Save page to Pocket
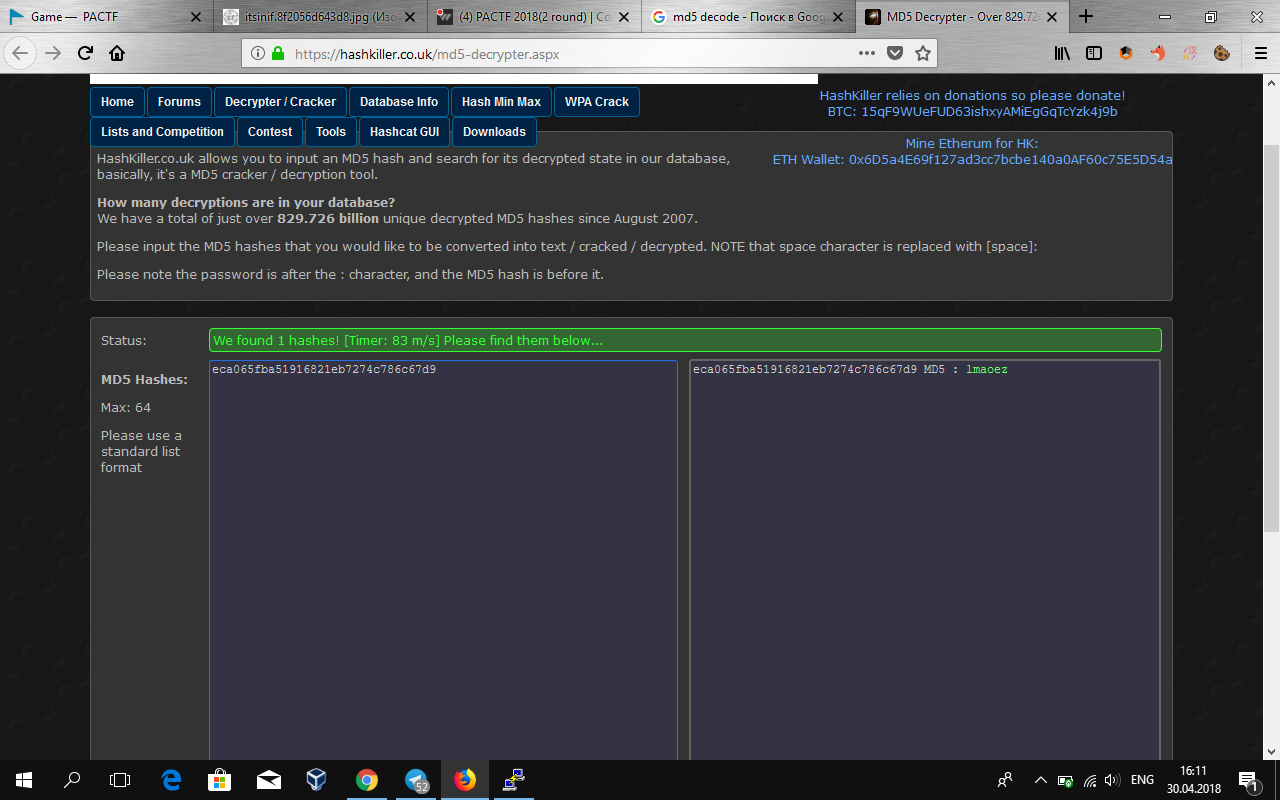This screenshot has height=800, width=1280. 895,53
